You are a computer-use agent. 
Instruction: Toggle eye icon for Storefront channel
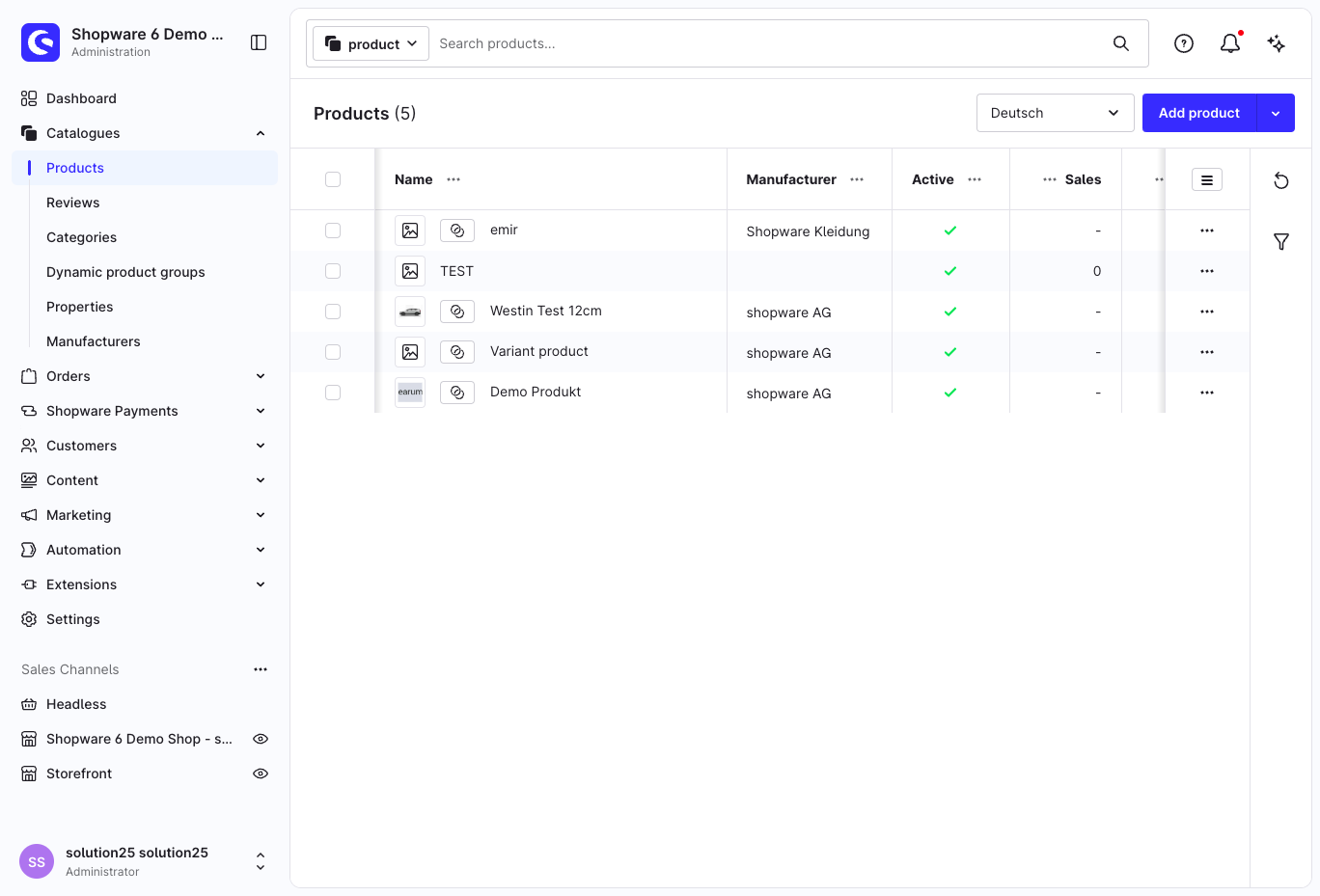[x=261, y=774]
